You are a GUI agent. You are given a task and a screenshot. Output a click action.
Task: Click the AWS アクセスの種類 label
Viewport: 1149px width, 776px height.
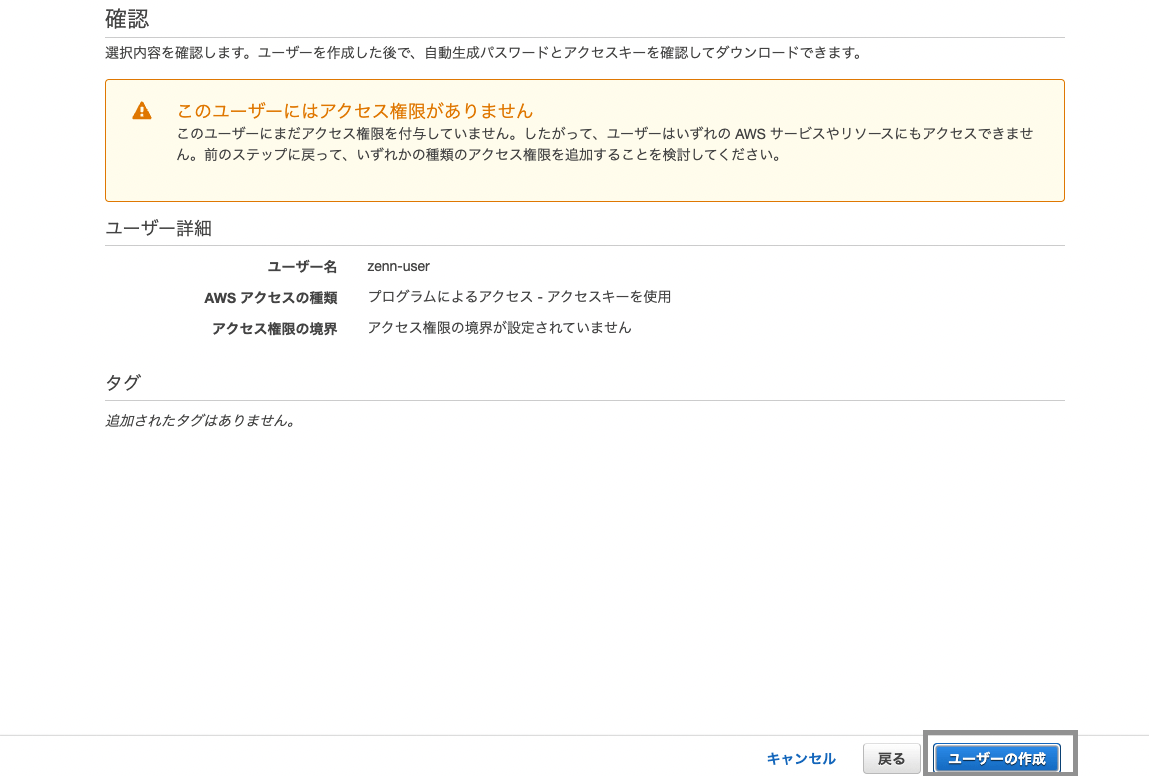(x=270, y=298)
